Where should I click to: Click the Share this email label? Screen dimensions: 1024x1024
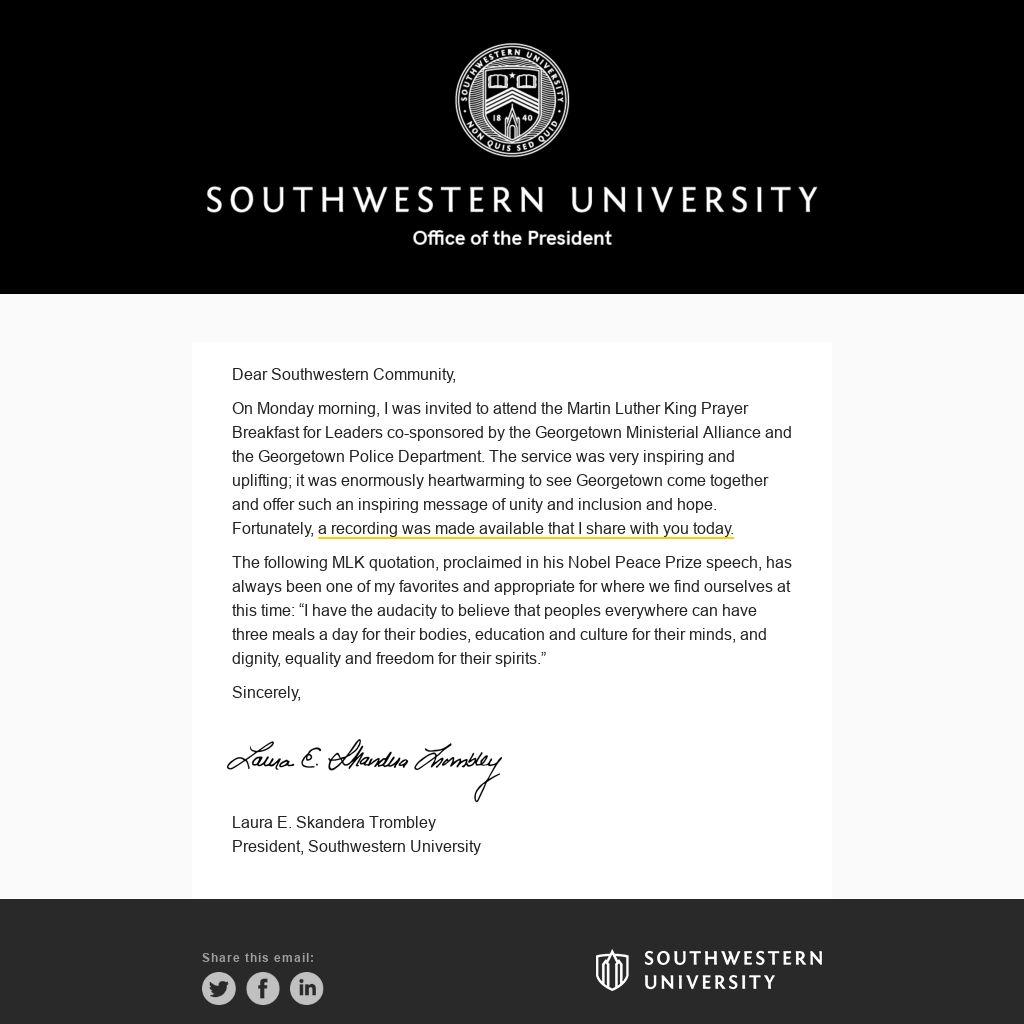point(258,957)
